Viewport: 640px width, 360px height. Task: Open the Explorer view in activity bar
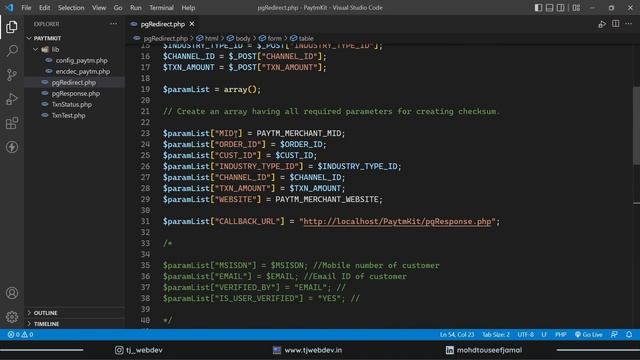(x=12, y=27)
